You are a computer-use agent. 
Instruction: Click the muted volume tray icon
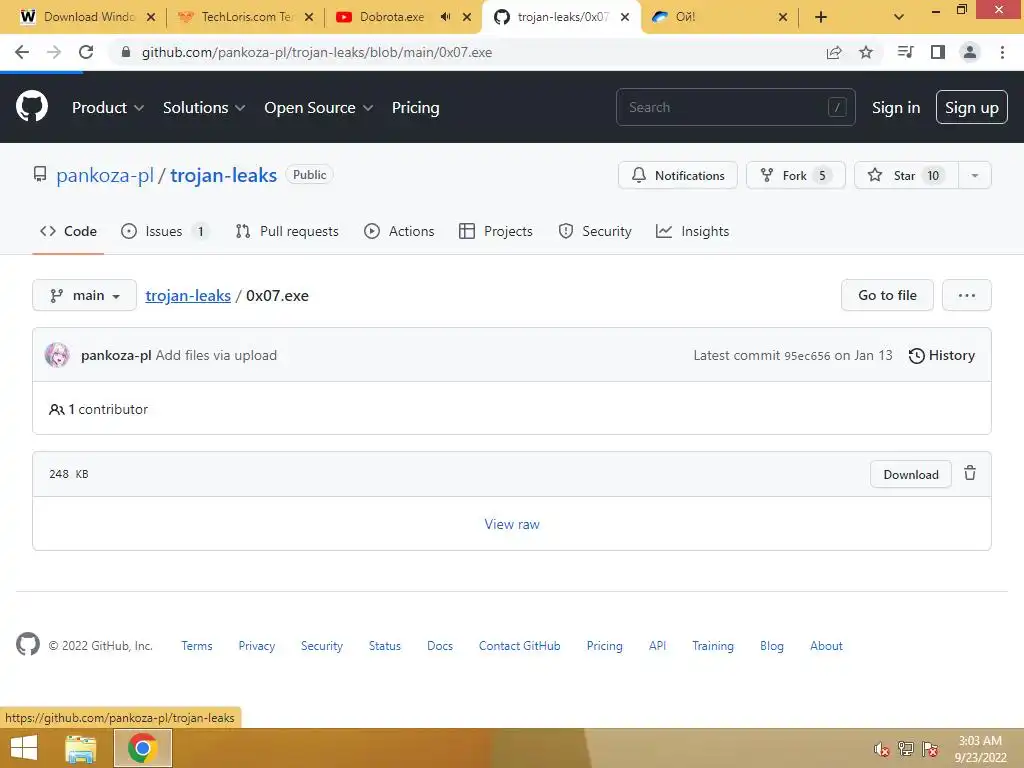tap(882, 749)
